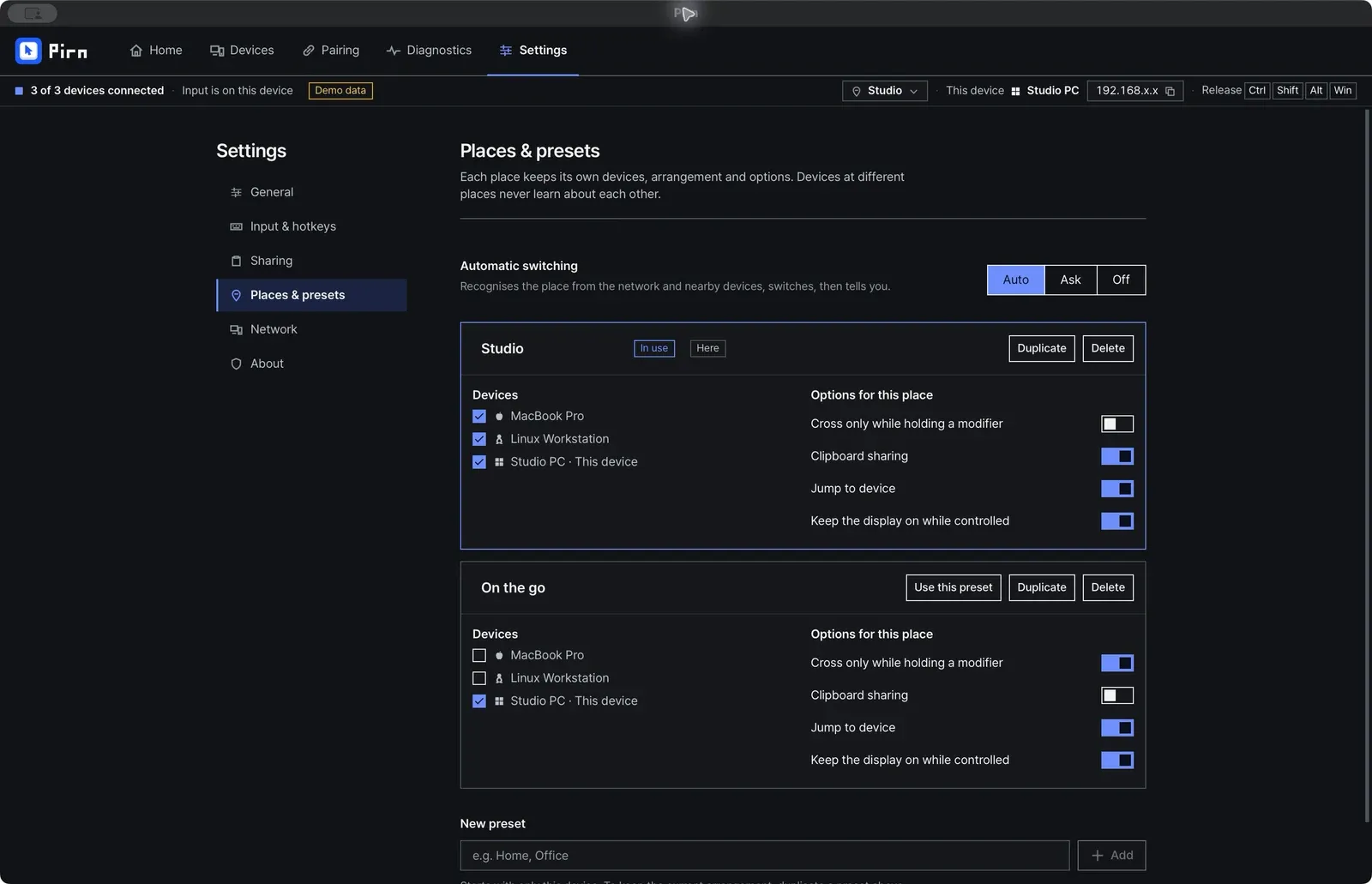Uncheck MacBook Pro in Studio devices
Viewport: 1372px width, 884px height.
coord(479,416)
